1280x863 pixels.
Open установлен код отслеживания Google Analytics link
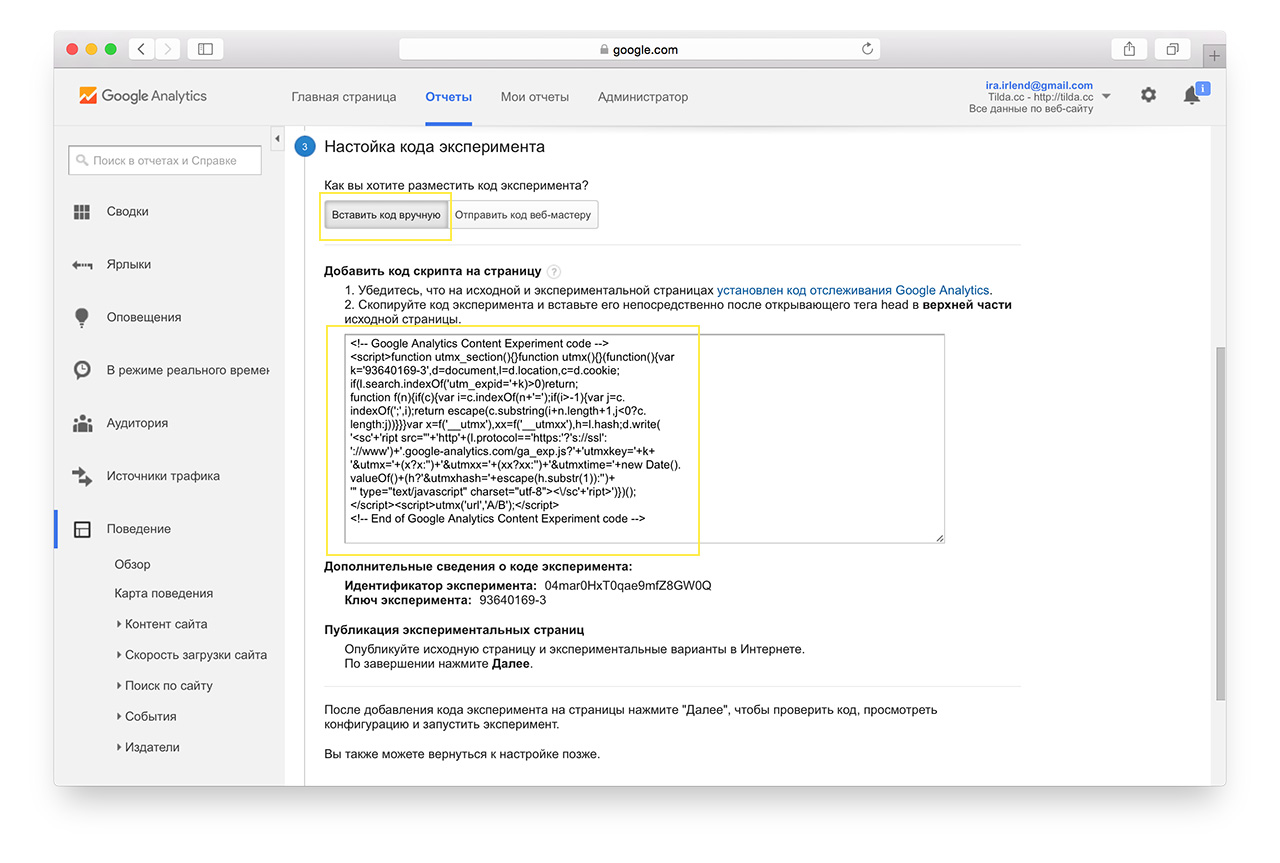pyautogui.click(x=853, y=290)
